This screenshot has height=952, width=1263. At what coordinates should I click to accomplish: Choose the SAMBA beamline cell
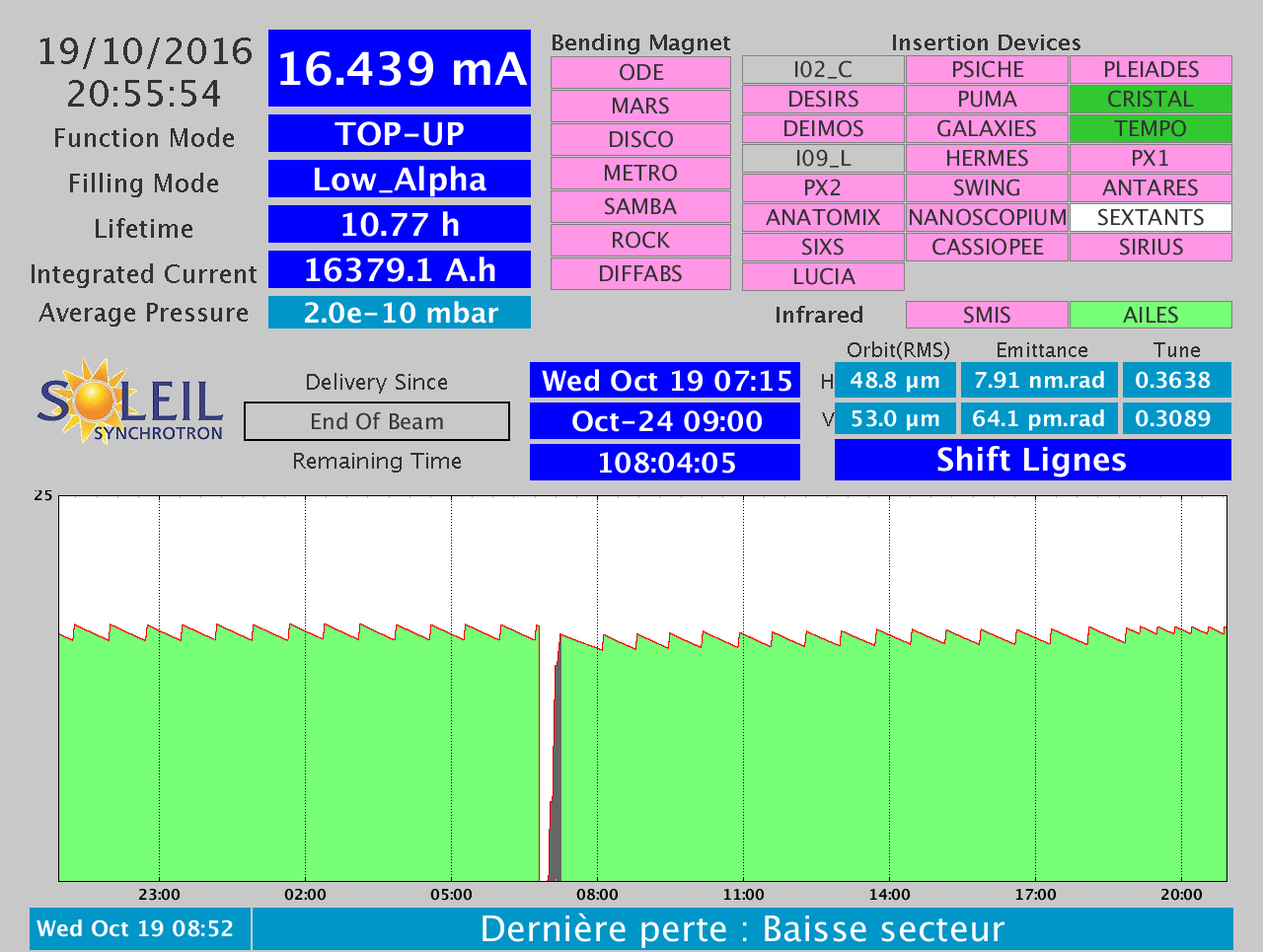[x=640, y=207]
